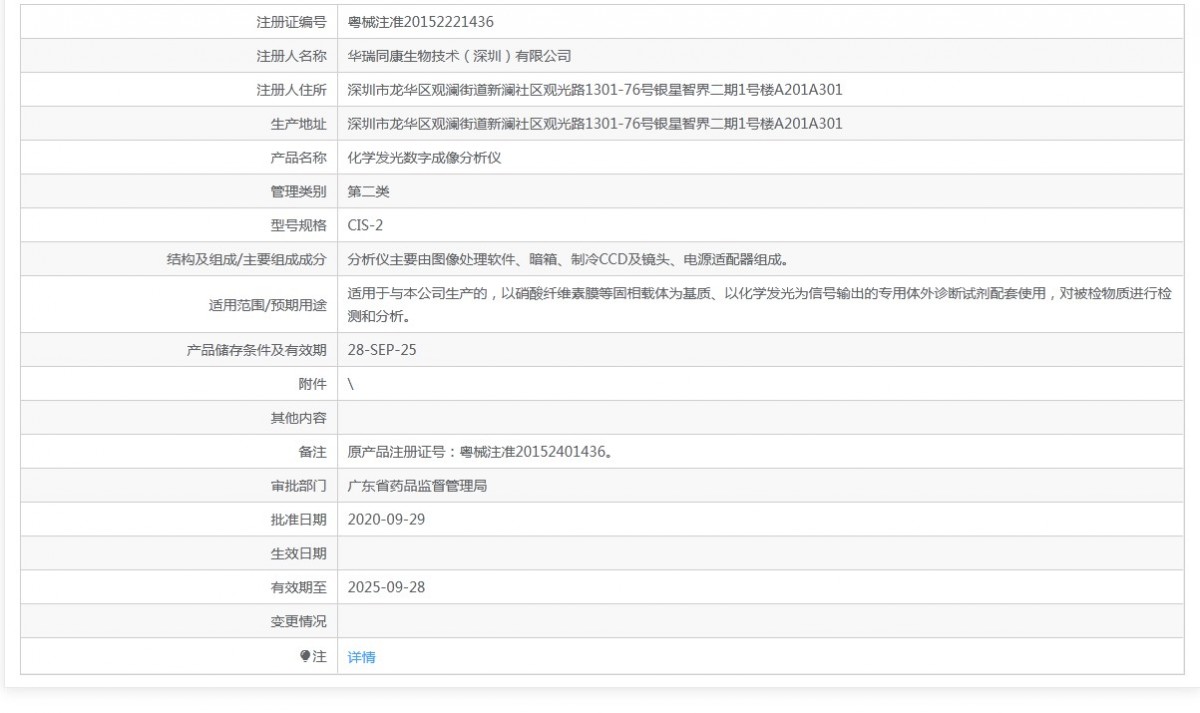This screenshot has height=713, width=1200.
Task: Select management class value 第二类
Action: point(368,192)
